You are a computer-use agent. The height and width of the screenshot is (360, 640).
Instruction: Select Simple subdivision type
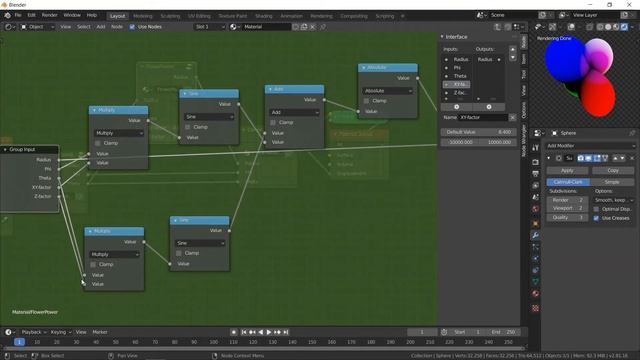[612, 182]
